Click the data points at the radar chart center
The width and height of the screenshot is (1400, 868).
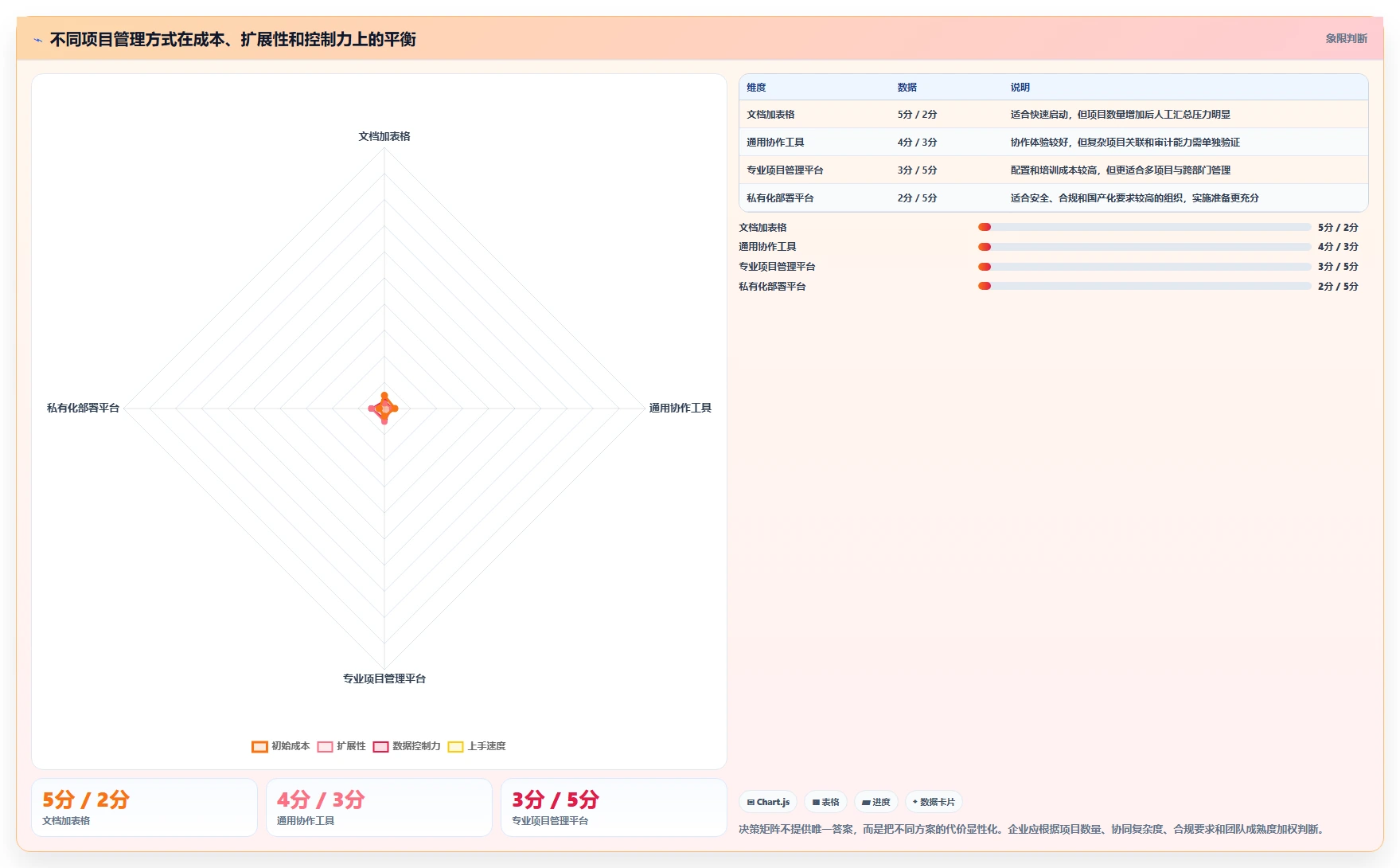[384, 409]
